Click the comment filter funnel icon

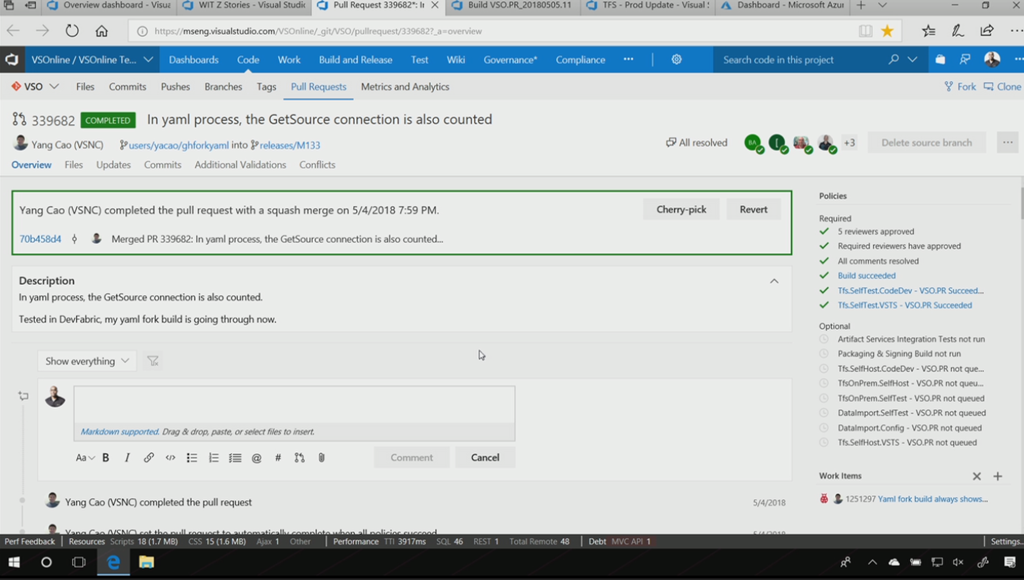(153, 361)
